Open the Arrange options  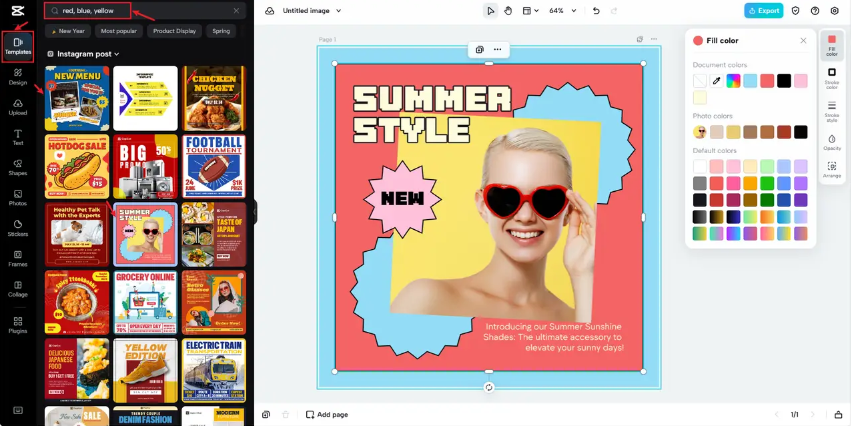pyautogui.click(x=832, y=169)
